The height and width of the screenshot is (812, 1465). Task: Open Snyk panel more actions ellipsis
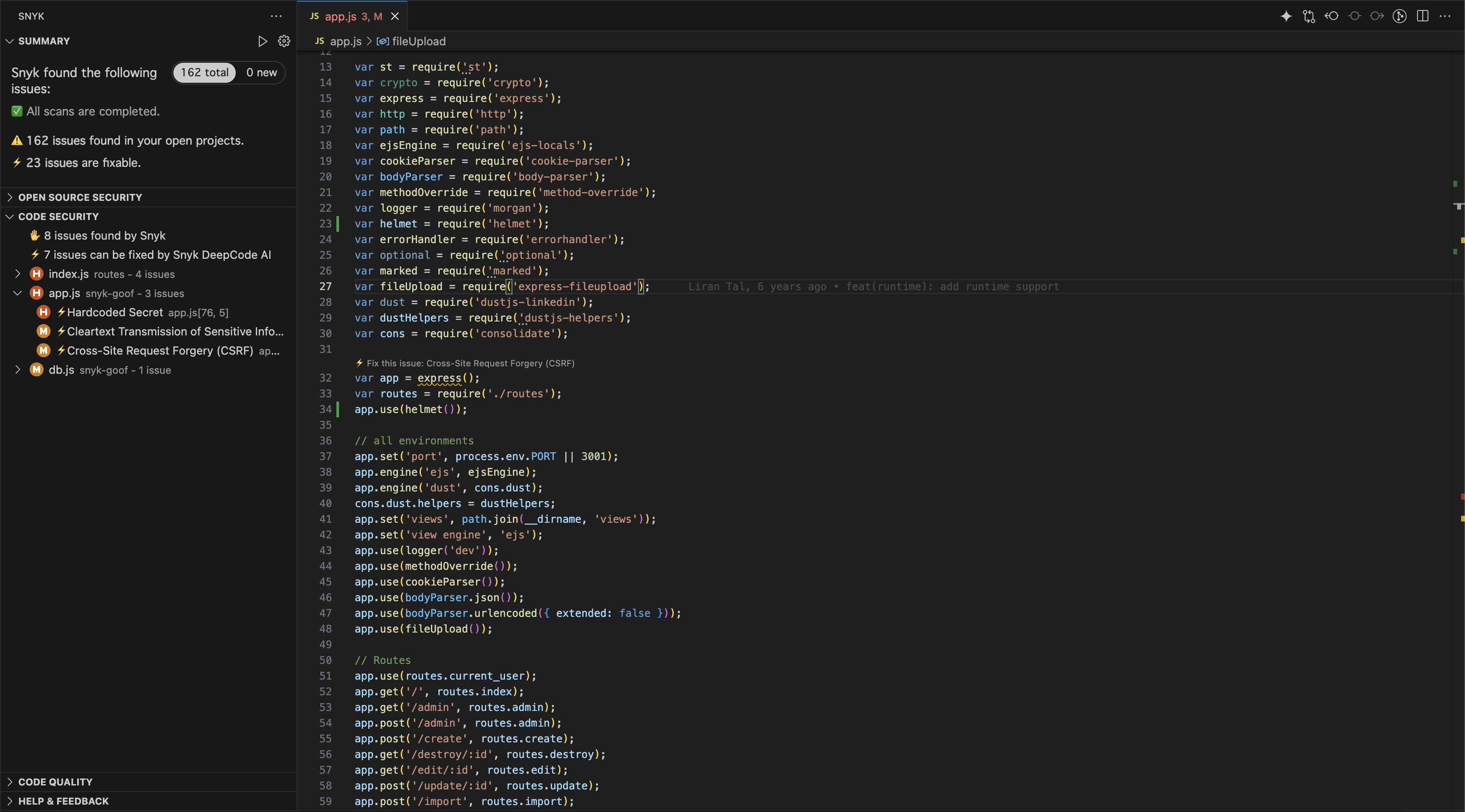(276, 16)
